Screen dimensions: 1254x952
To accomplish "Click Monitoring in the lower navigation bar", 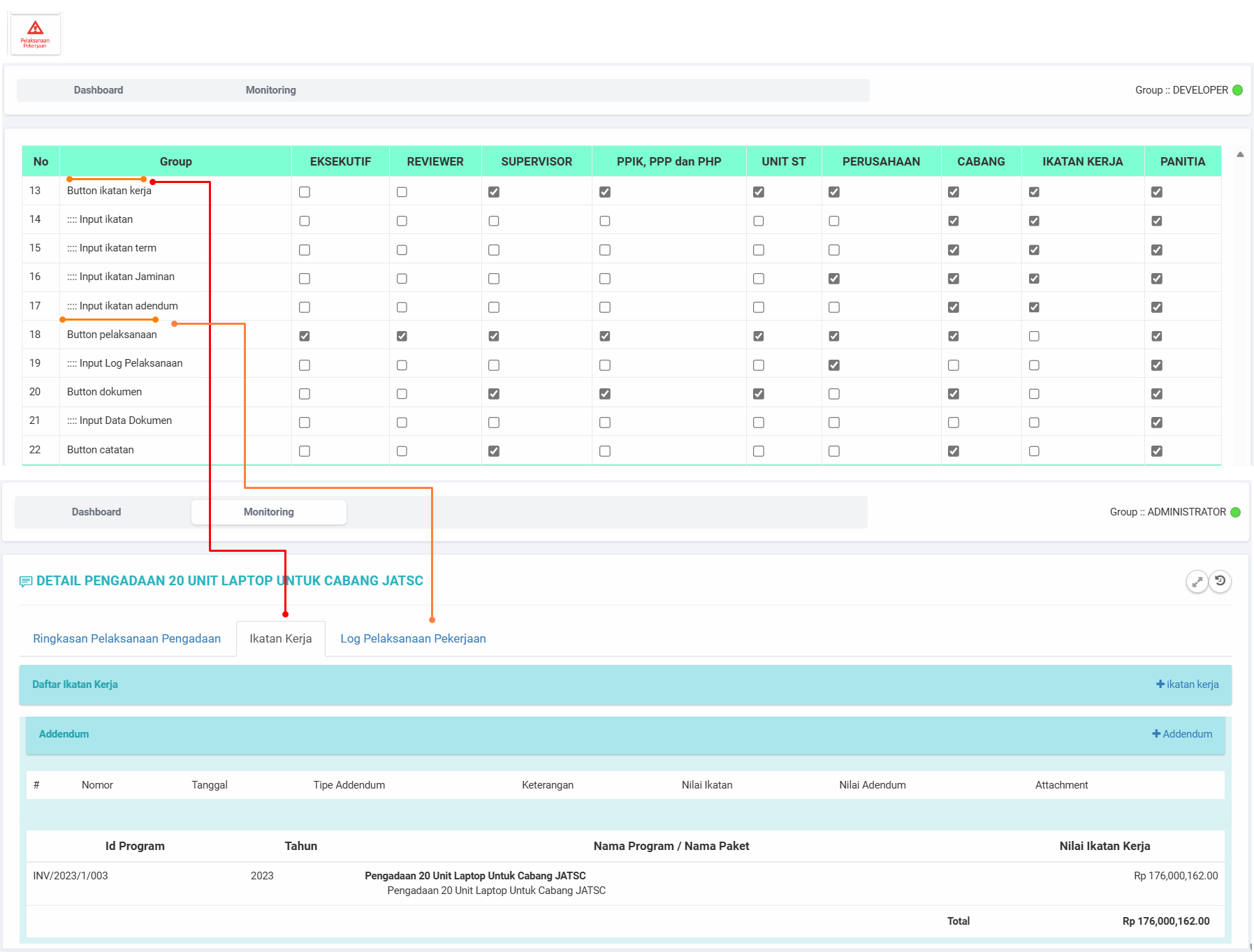I will coord(269,512).
